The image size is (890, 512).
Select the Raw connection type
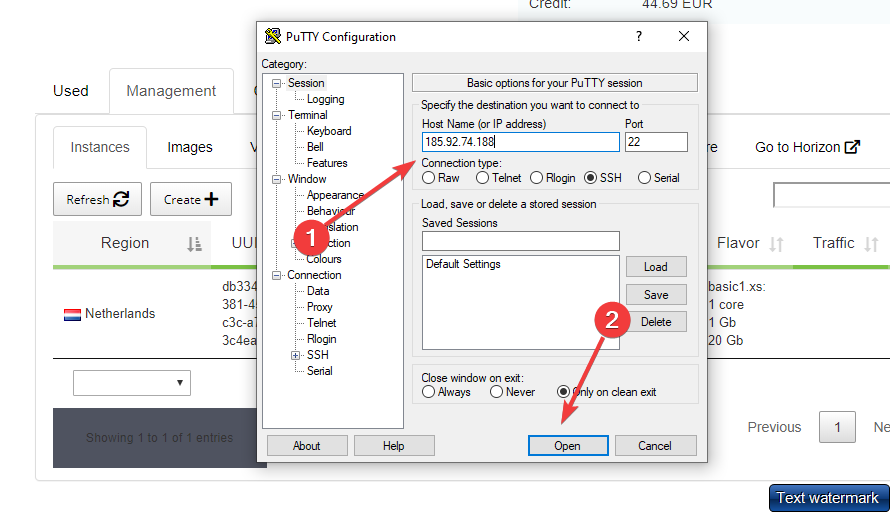point(429,178)
